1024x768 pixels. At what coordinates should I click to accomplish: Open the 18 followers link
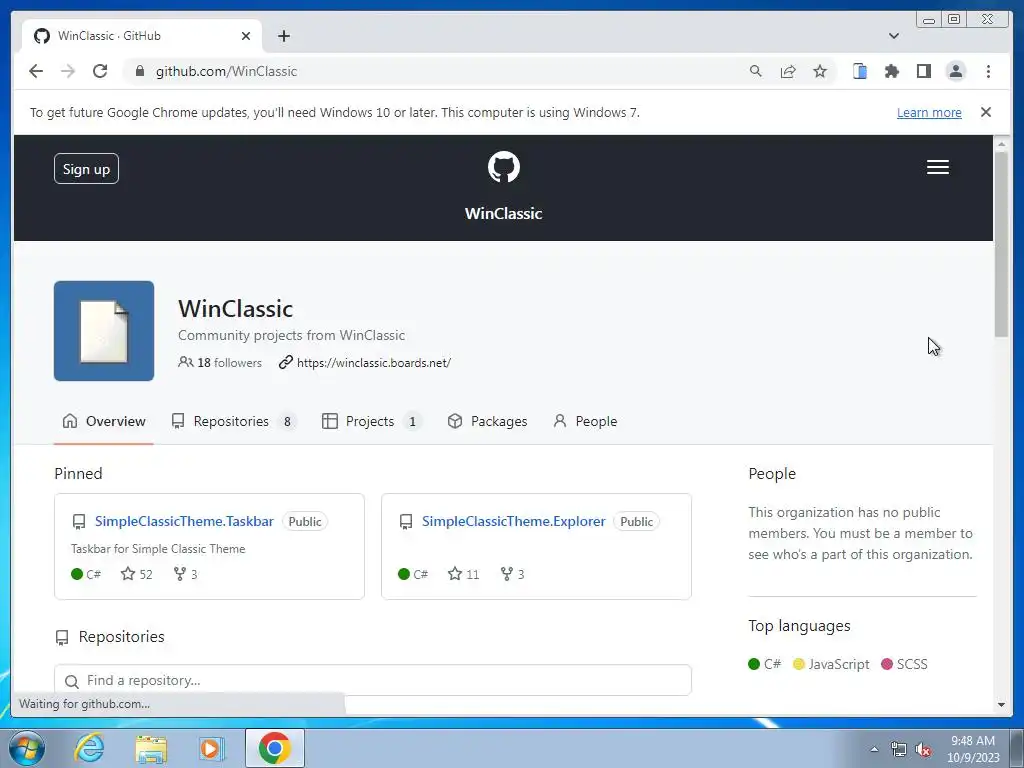pos(220,362)
